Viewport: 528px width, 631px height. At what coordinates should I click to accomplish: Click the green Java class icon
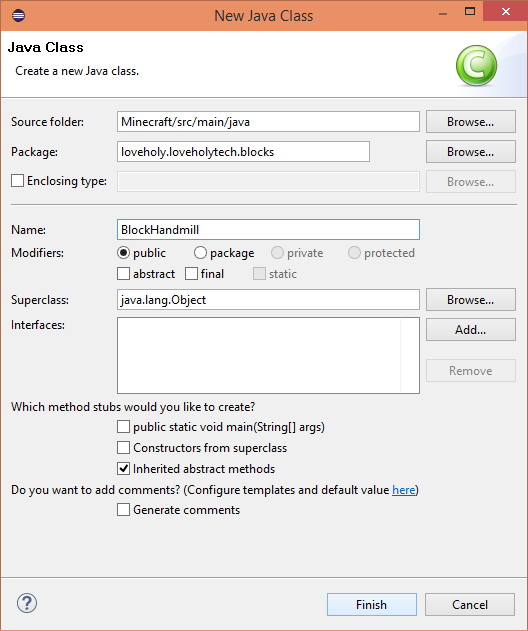476,66
